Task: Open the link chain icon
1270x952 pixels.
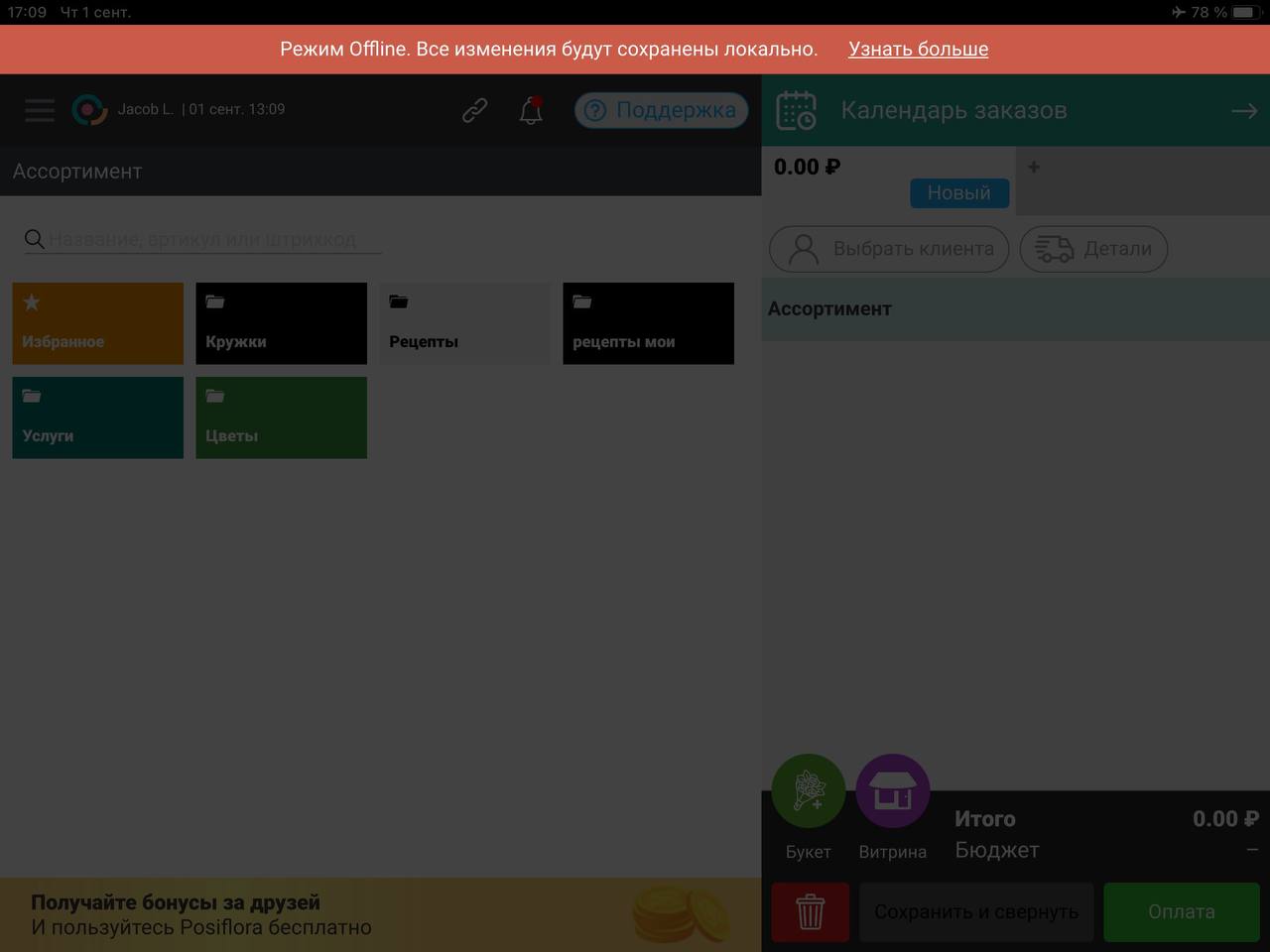Action: (474, 110)
